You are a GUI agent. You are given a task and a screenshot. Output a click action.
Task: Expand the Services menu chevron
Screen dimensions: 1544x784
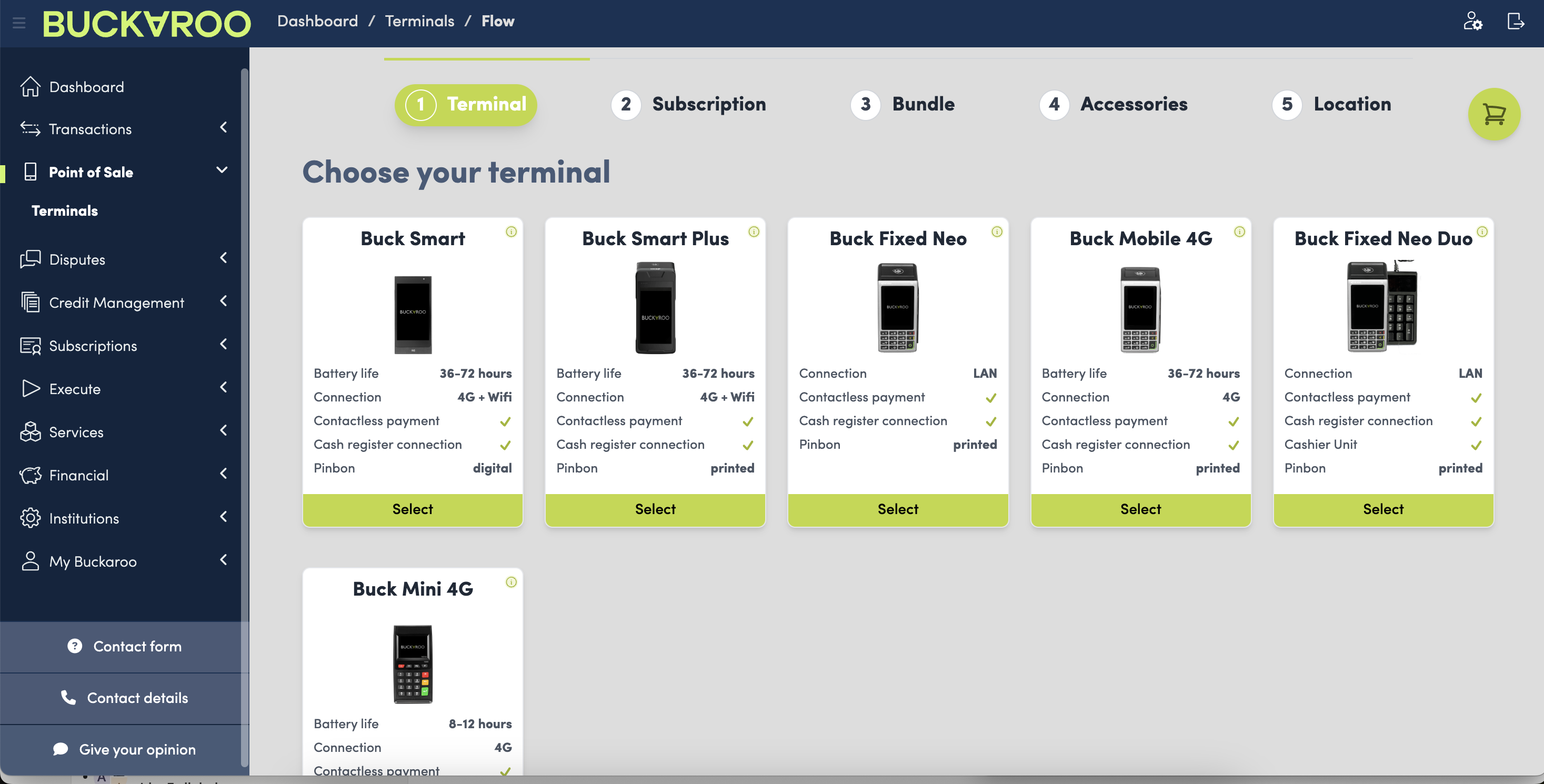coord(224,431)
